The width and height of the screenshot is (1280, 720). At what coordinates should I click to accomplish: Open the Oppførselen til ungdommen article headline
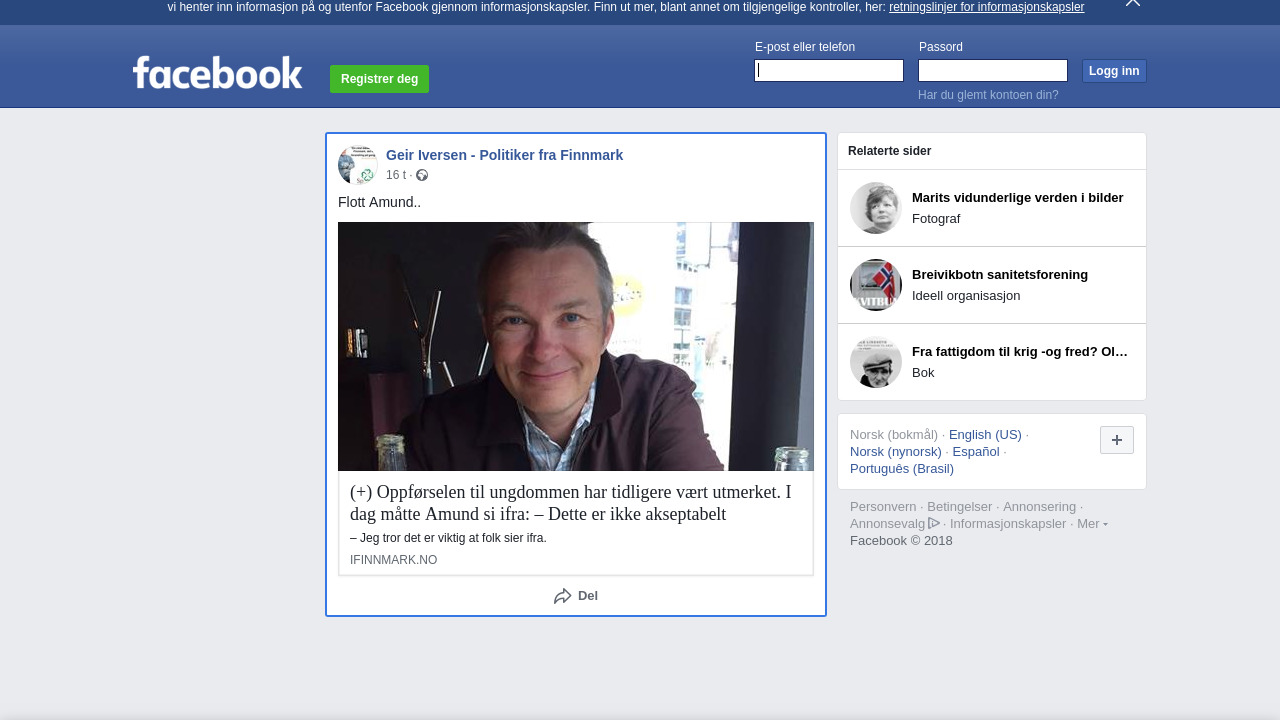click(x=570, y=503)
